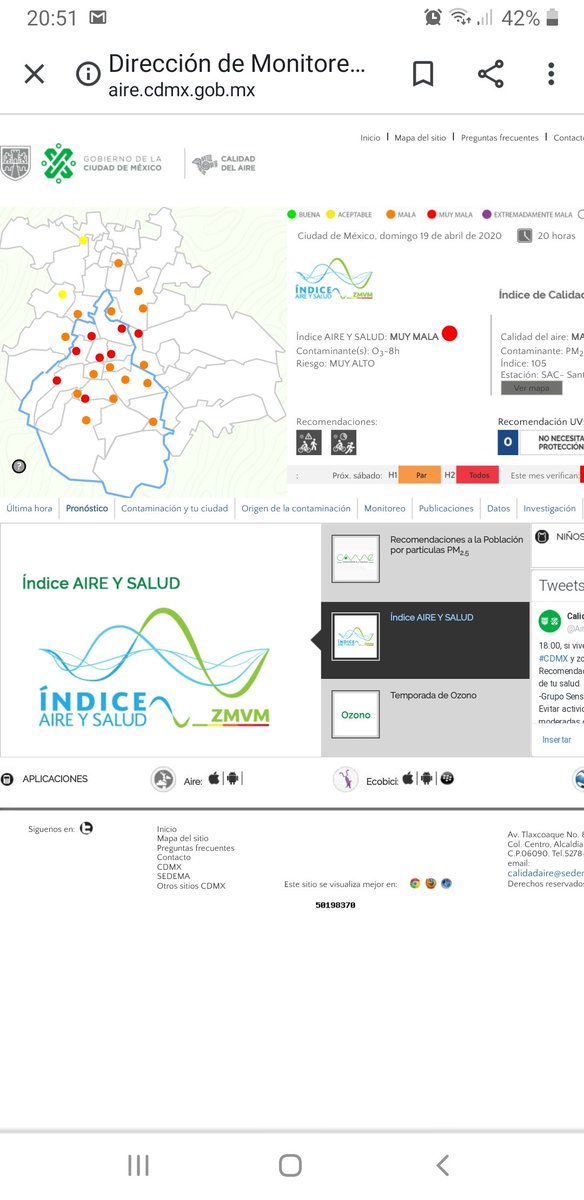Tap the Android home button
This screenshot has width=584, height=1200.
[x=290, y=1164]
